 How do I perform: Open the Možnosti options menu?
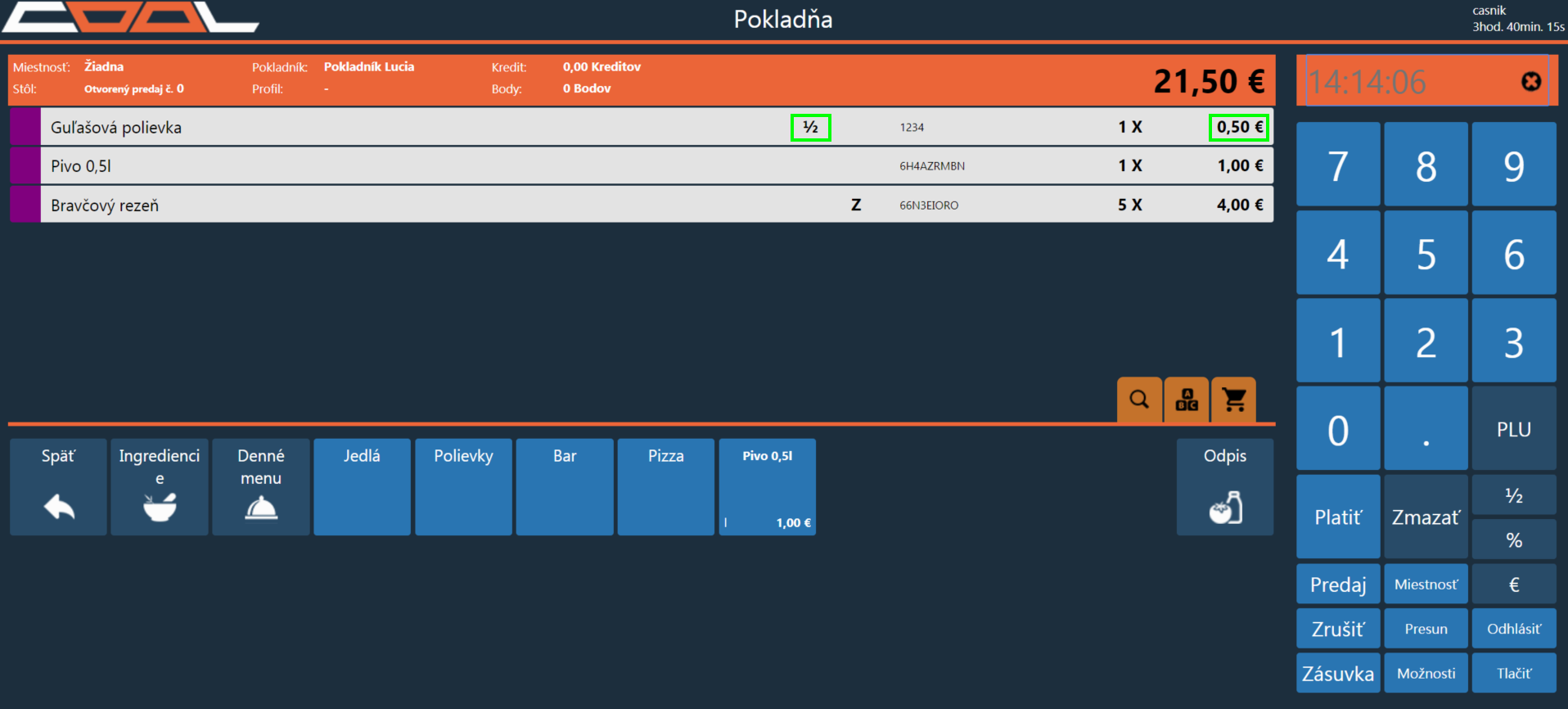(1426, 673)
